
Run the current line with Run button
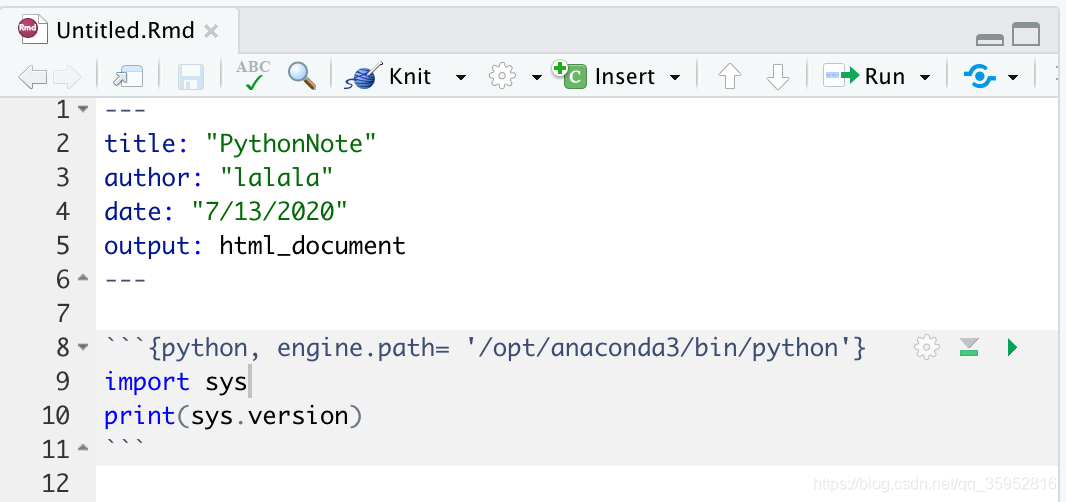pos(864,76)
